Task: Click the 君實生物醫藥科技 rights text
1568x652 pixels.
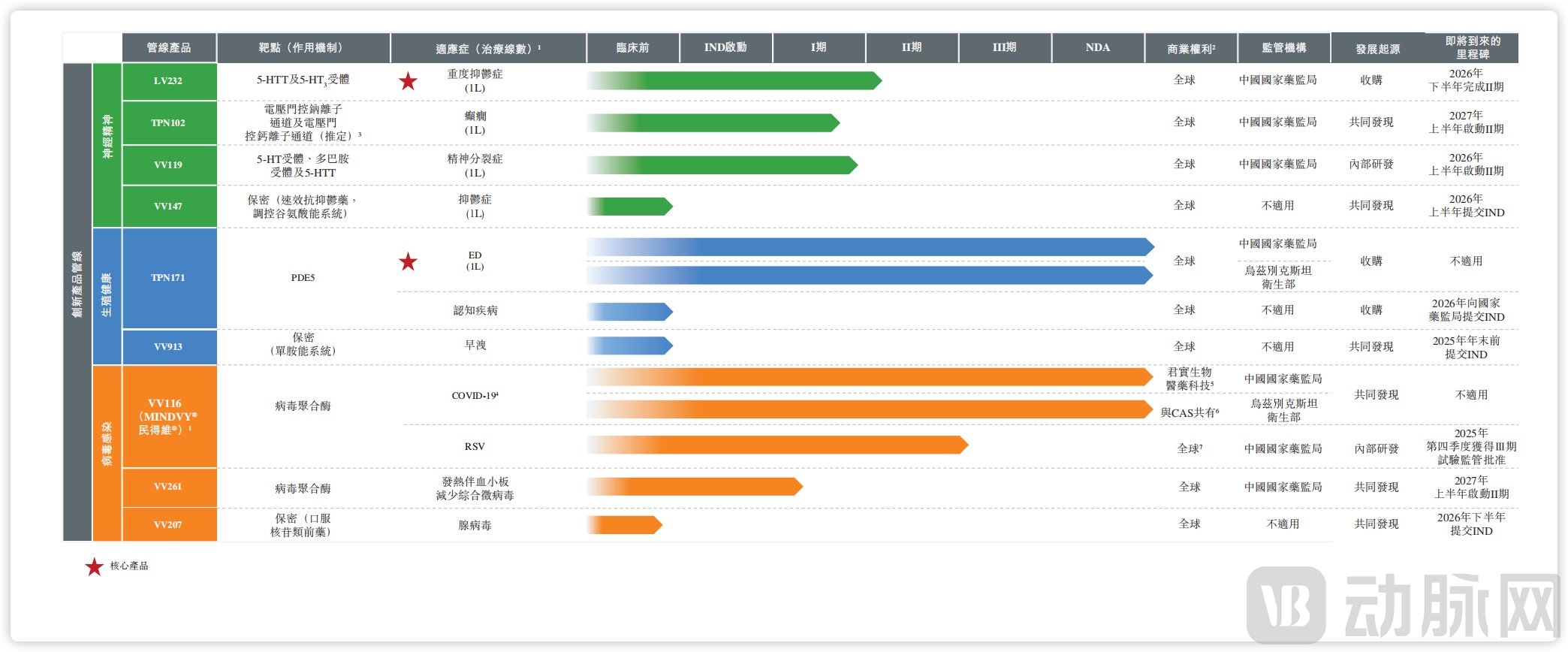Action: coord(1190,379)
